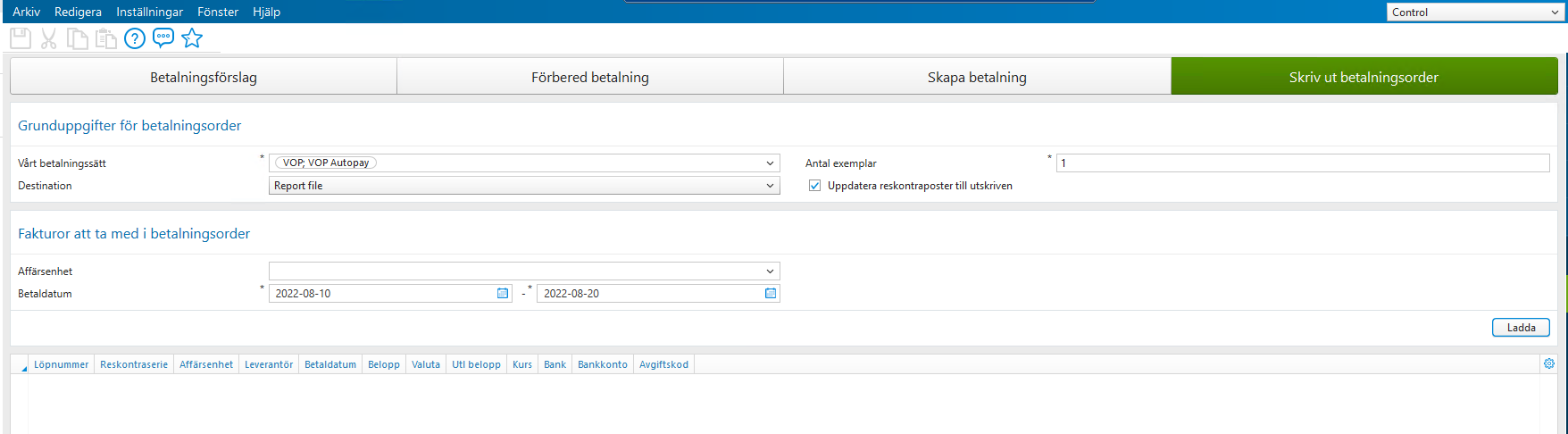Select the Skriv ut betalningsorder tab
The image size is (1568, 434).
(1364, 77)
